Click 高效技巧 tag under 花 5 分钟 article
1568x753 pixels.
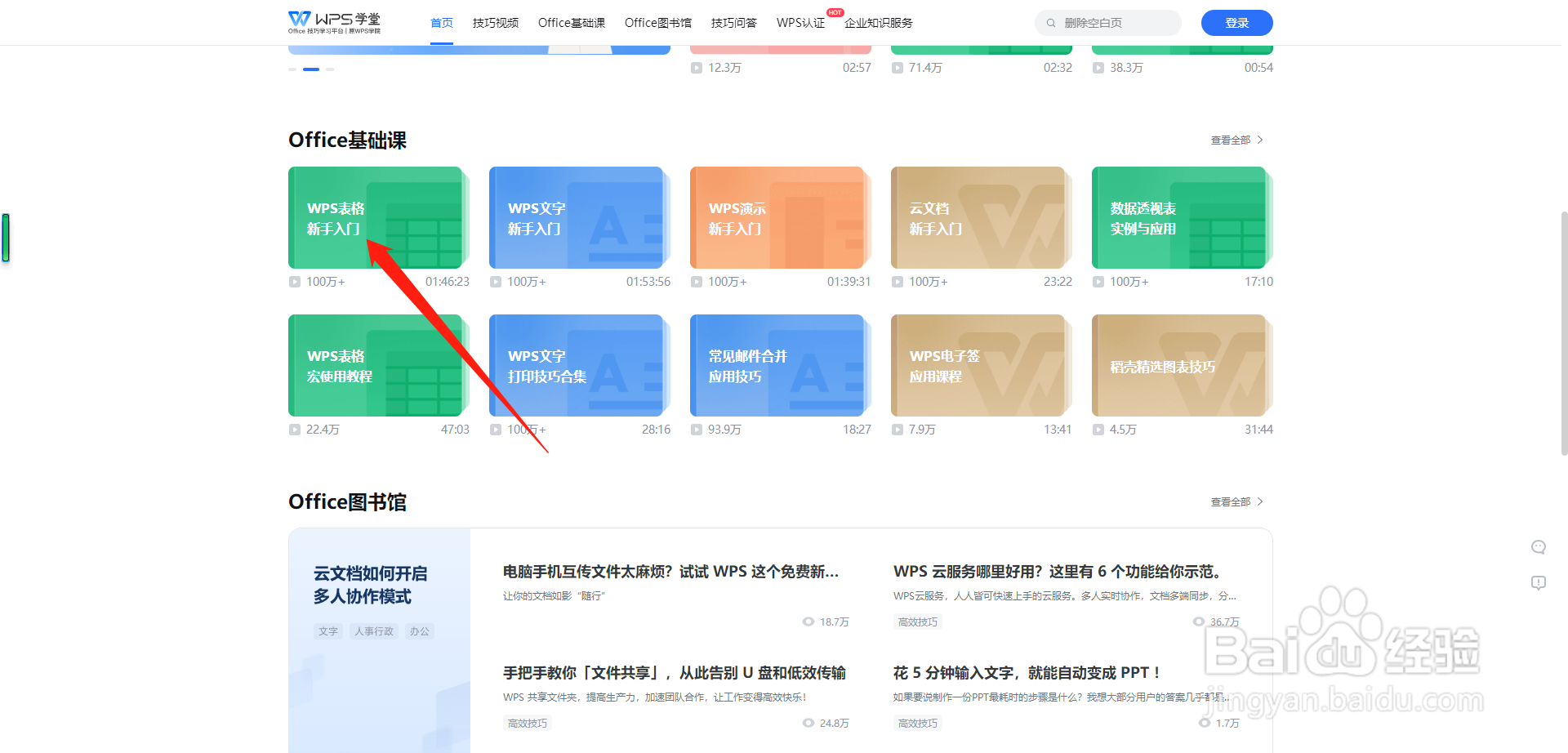(x=918, y=724)
